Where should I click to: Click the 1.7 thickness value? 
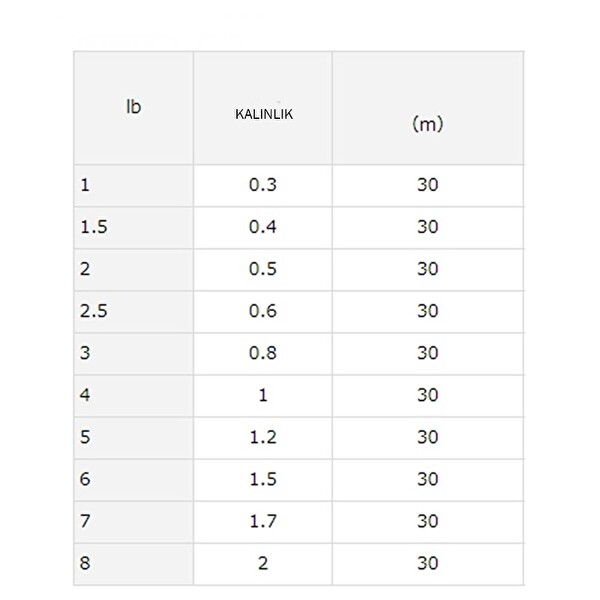pyautogui.click(x=263, y=521)
